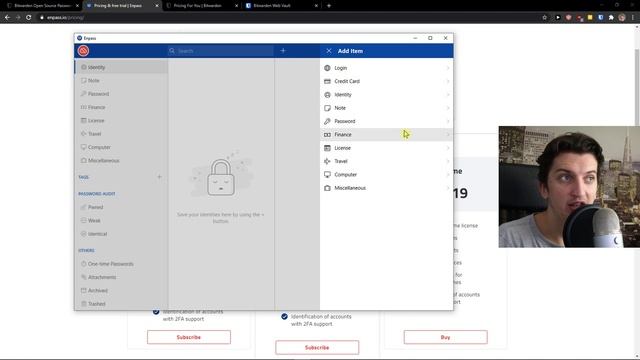This screenshot has height=360, width=640.
Task: Open Note category in left sidebar
Action: coord(121,80)
